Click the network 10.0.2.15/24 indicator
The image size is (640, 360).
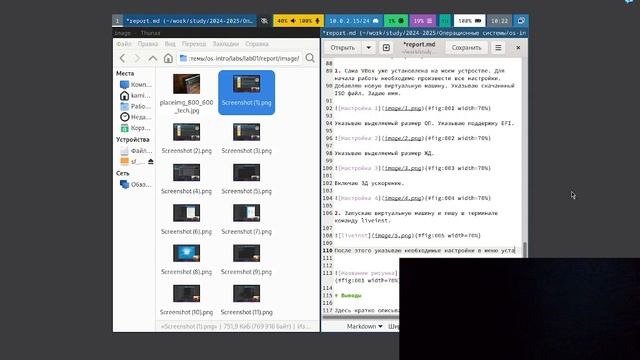354,20
